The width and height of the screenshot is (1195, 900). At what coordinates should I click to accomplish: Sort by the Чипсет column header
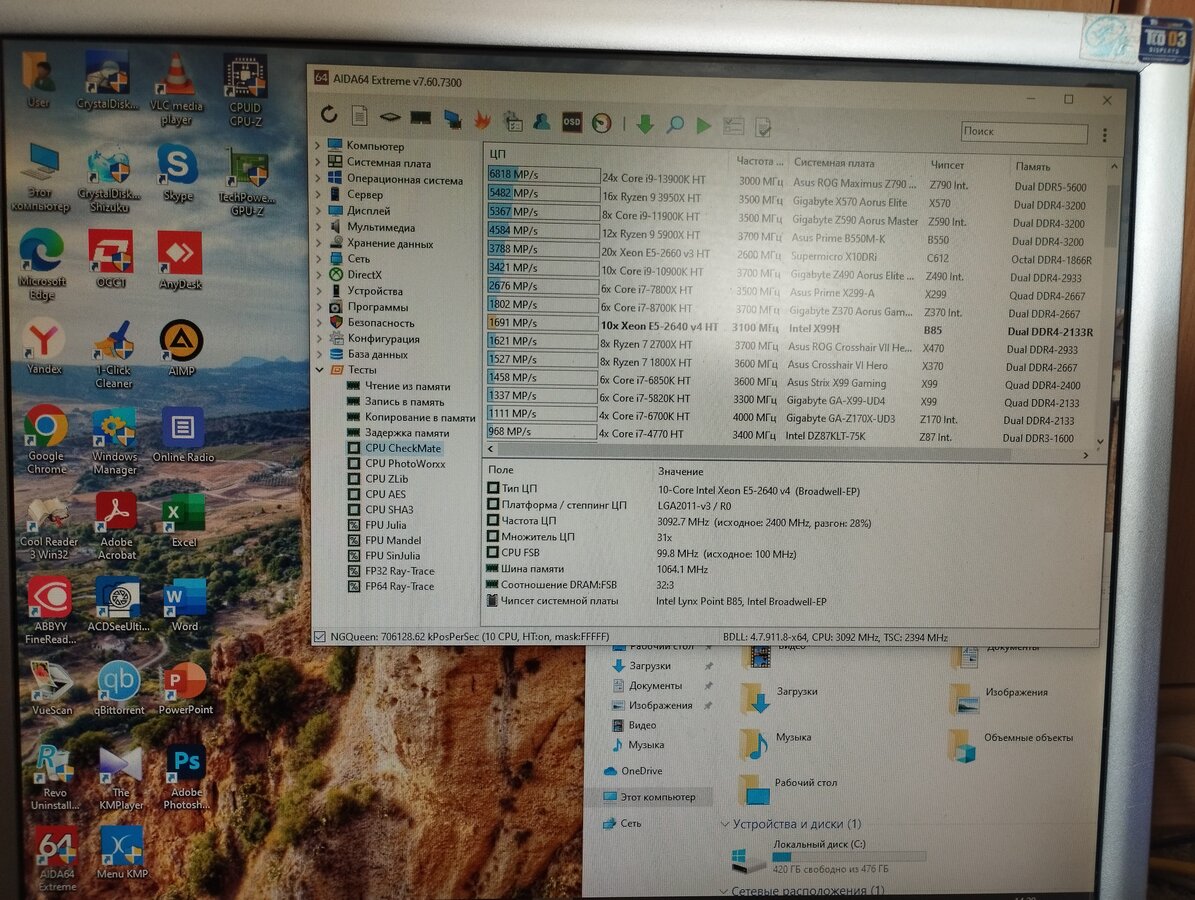(947, 165)
